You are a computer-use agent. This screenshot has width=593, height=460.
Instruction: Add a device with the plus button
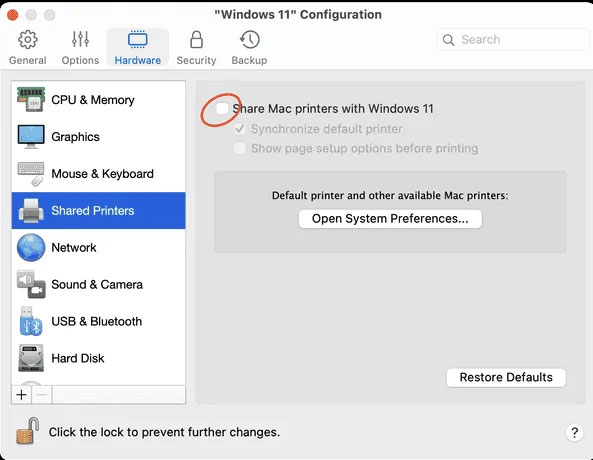pyautogui.click(x=22, y=395)
